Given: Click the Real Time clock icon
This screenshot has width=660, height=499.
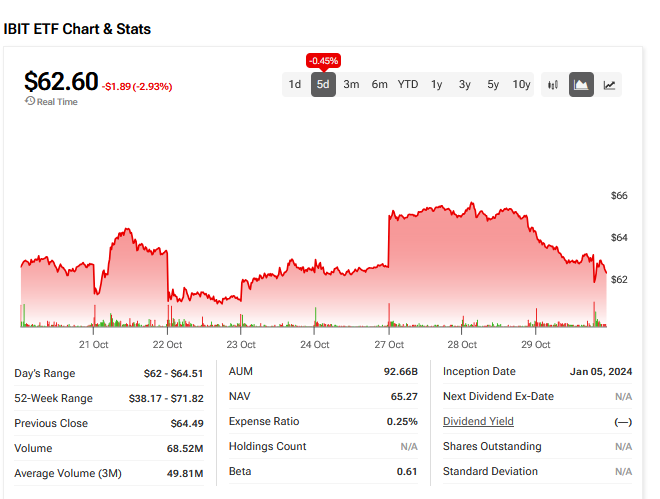Looking at the screenshot, I should click(x=30, y=101).
